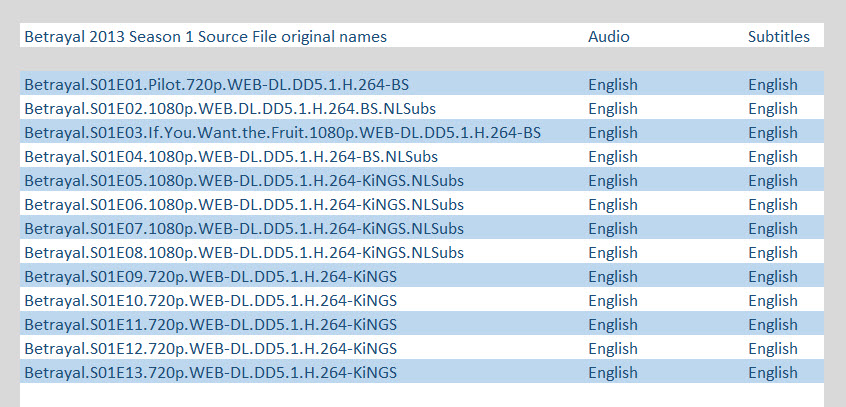Select the Betrayal.S01E09.720p KiNGS file name cell
The image size is (846, 407).
coord(210,277)
